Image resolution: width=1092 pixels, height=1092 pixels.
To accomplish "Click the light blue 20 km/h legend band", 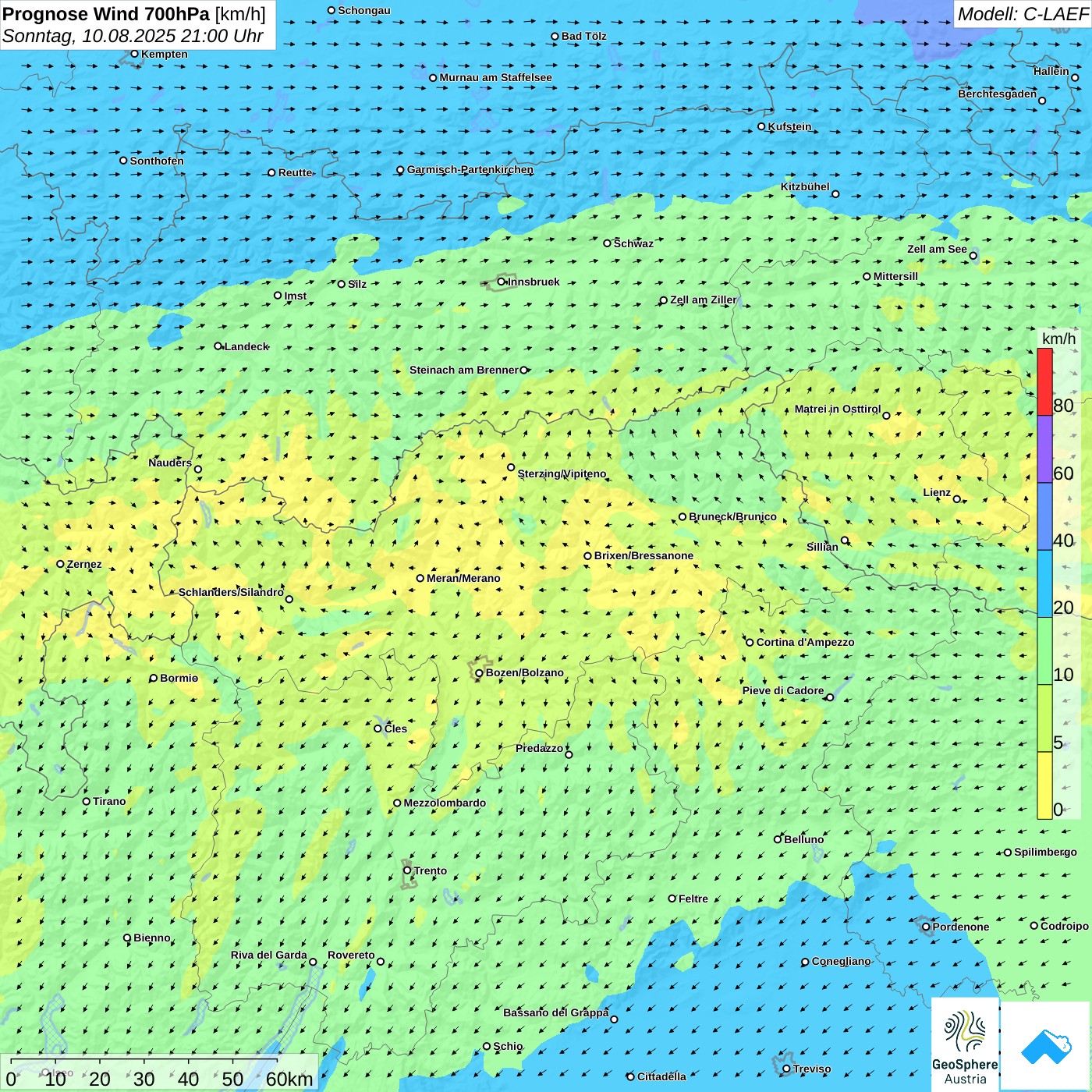I will coord(1044,583).
